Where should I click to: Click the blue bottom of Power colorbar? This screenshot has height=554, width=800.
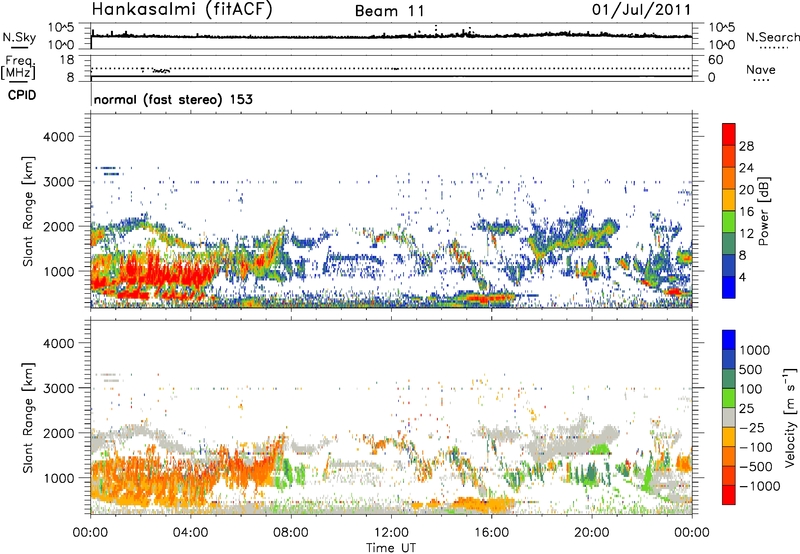pyautogui.click(x=729, y=287)
